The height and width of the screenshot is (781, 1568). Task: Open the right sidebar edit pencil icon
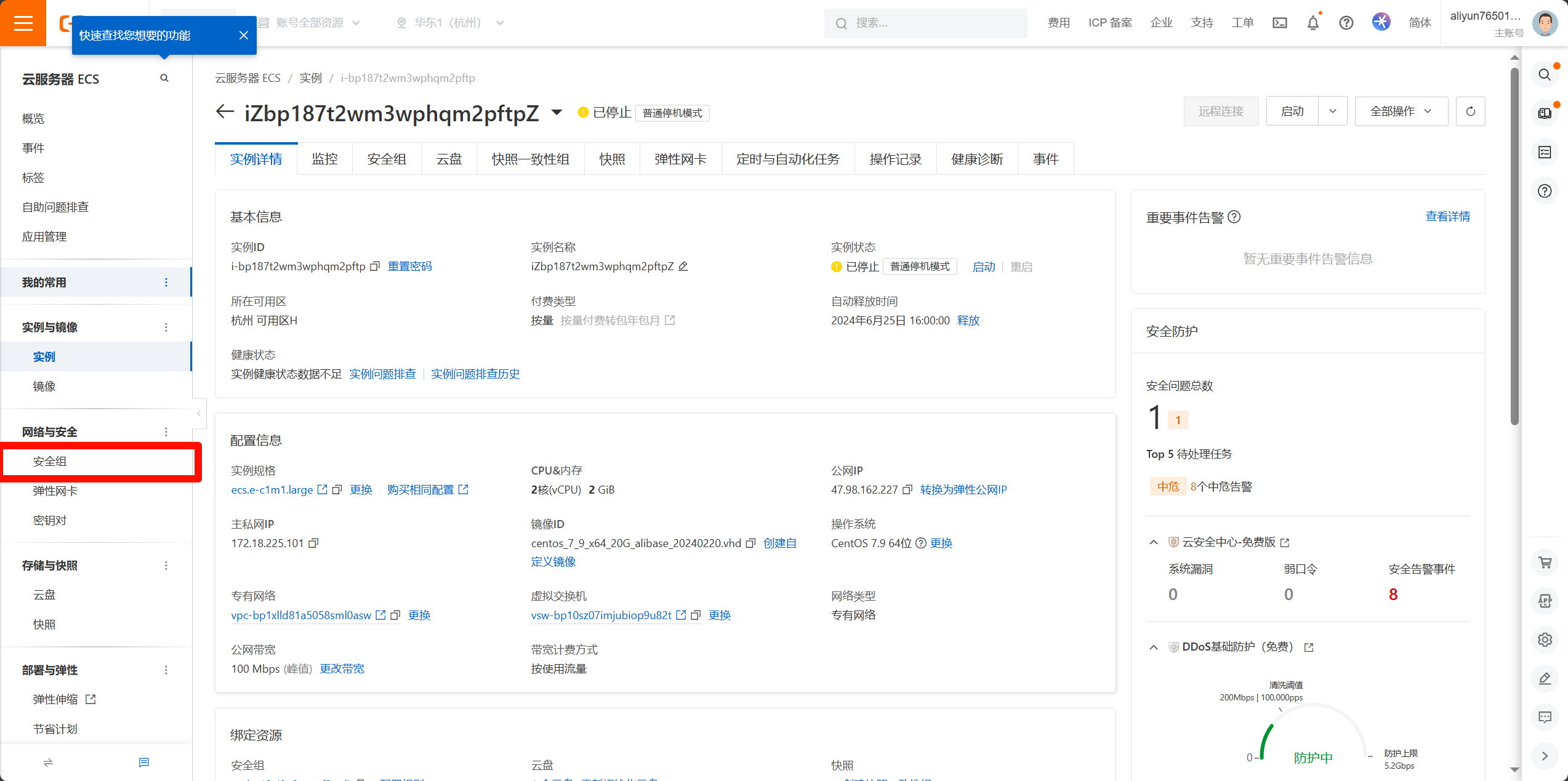(x=1545, y=679)
